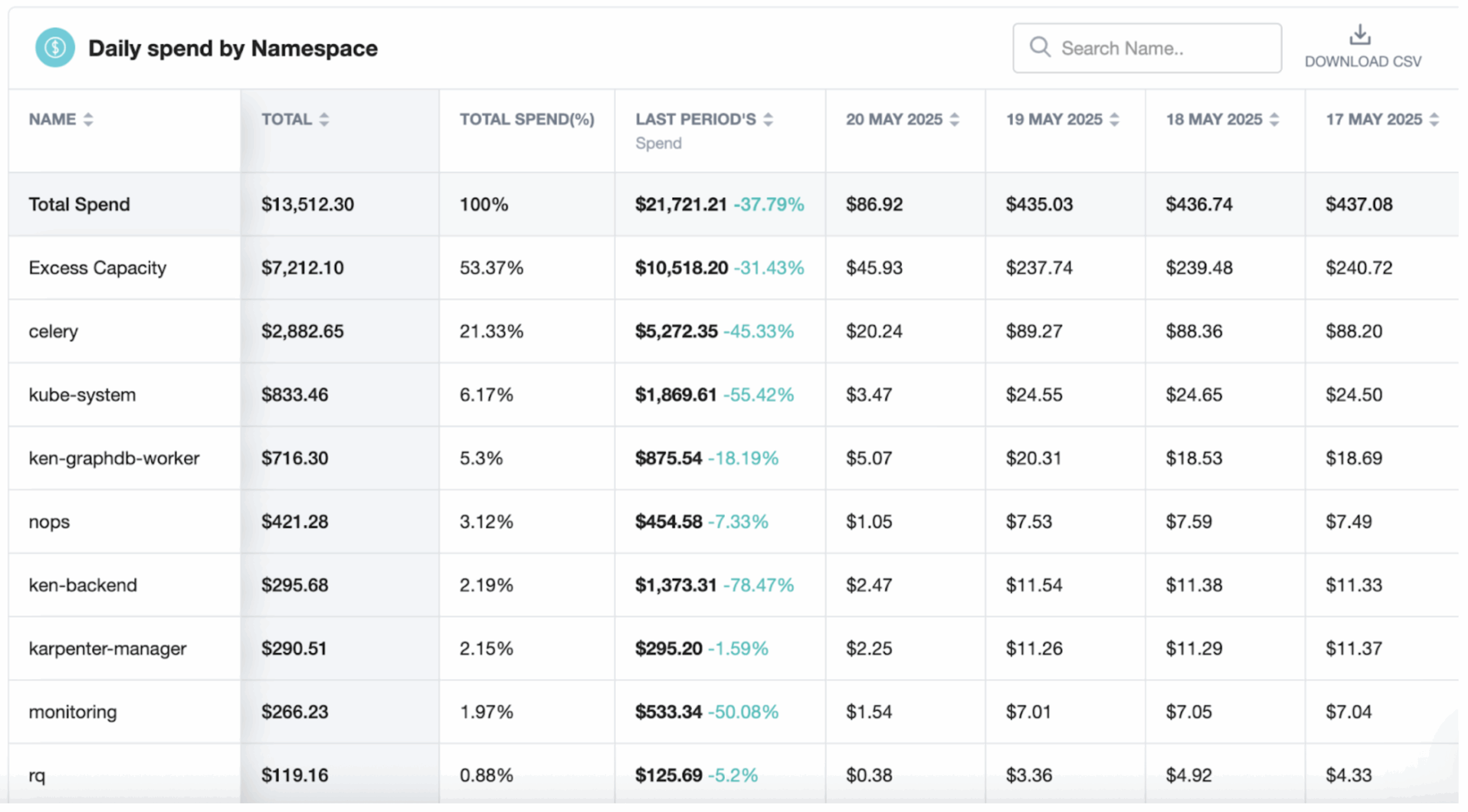This screenshot has width=1468, height=812.
Task: Select the Excess Capacity row name
Action: point(97,268)
